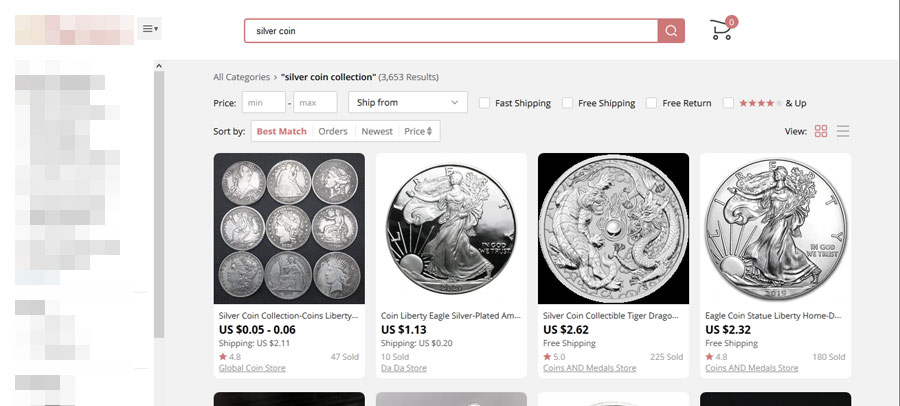Screen dimensions: 900x406
Task: Sort results by Price
Action: 418,132
